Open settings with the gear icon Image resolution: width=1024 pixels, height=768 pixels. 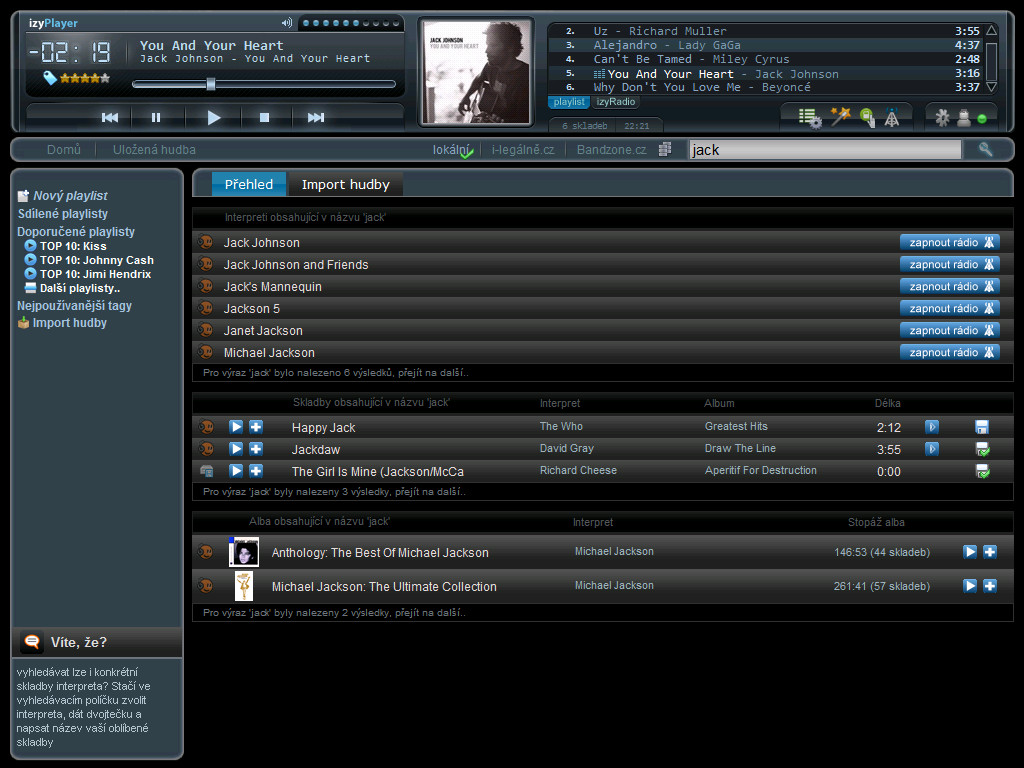coord(942,118)
